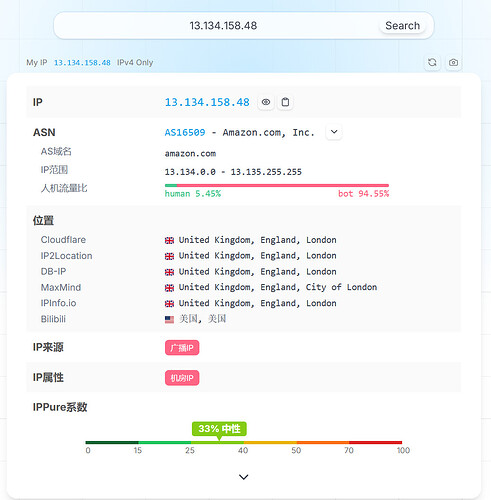Click 'human 5.45%' label
The image size is (491, 500).
point(193,194)
